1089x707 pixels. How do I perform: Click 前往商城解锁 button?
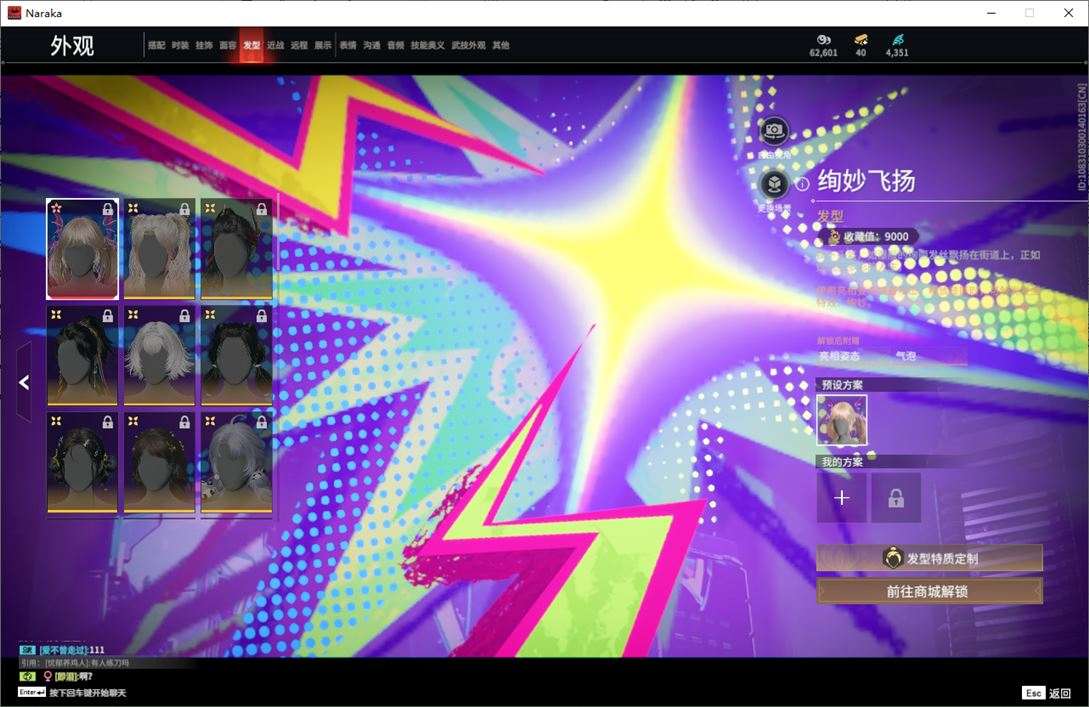pos(929,591)
